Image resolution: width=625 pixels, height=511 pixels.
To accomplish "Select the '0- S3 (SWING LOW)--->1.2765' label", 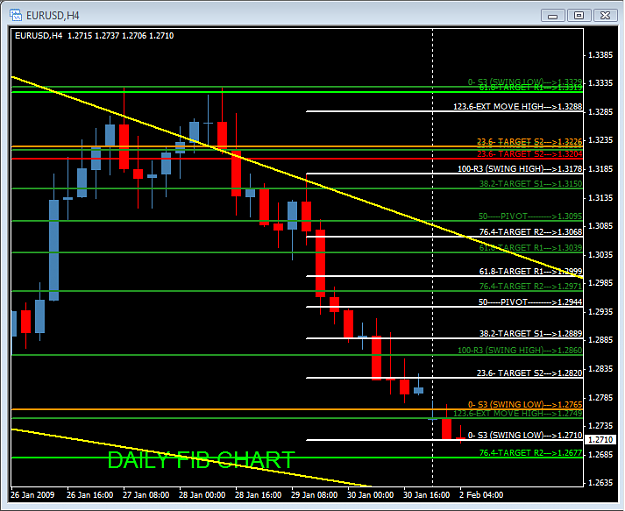I will (x=525, y=404).
